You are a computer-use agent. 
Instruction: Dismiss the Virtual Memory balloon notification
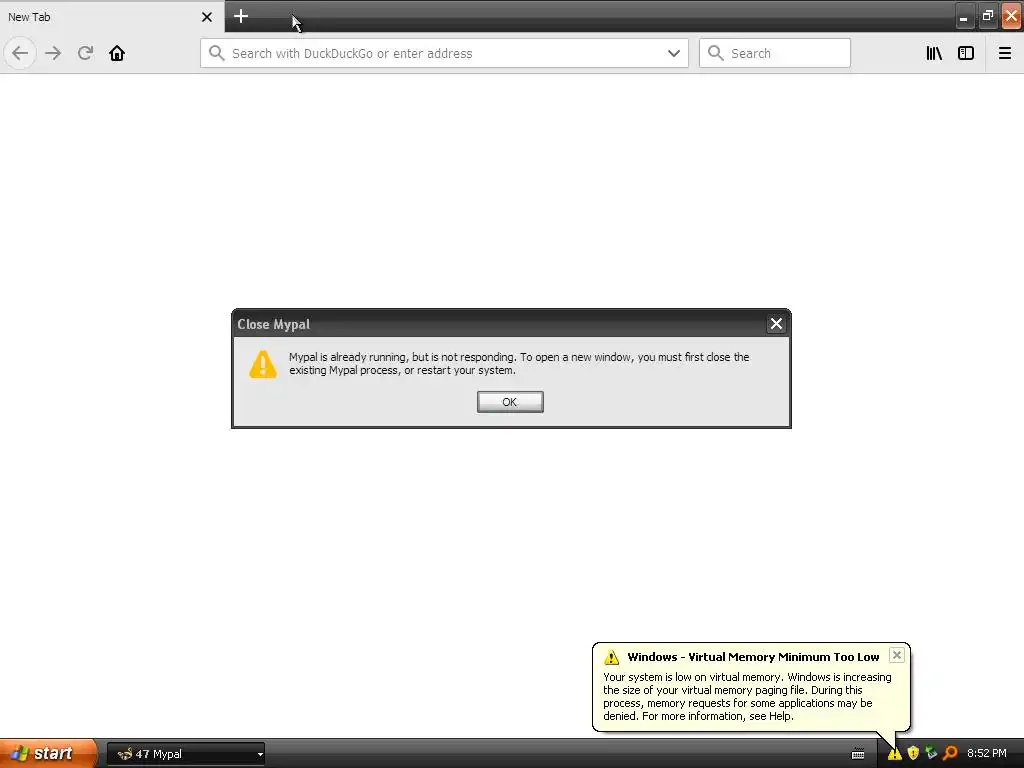897,655
